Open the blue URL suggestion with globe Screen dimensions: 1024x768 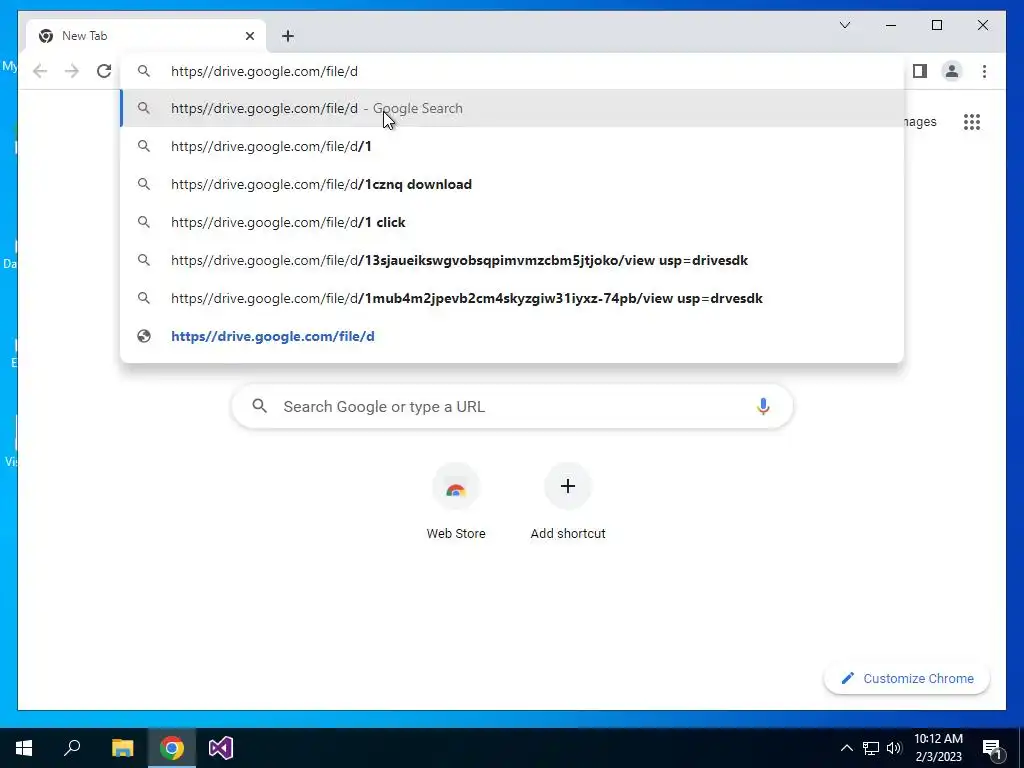(512, 336)
